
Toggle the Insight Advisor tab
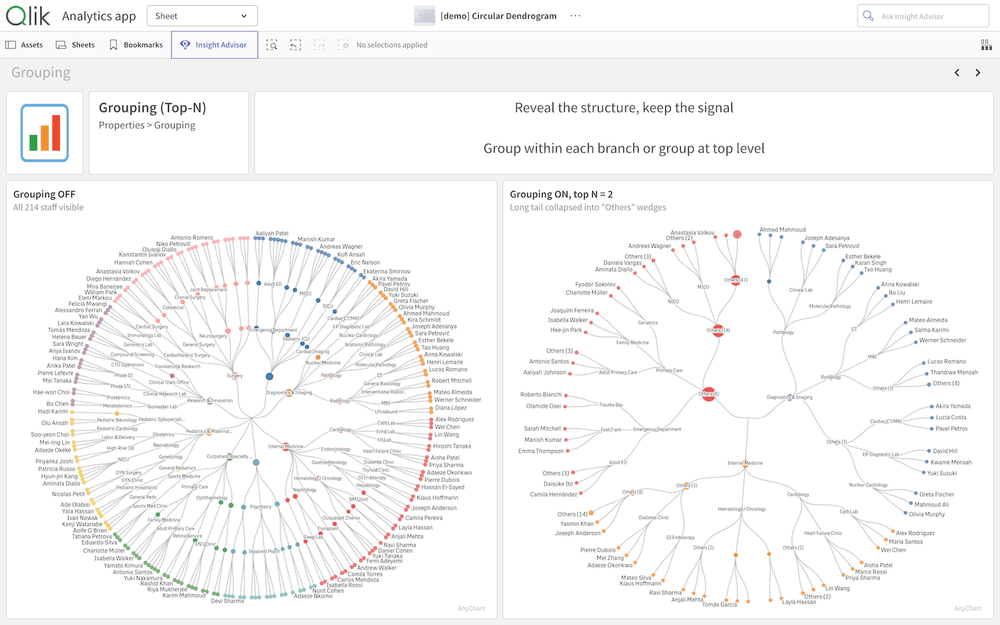point(214,45)
